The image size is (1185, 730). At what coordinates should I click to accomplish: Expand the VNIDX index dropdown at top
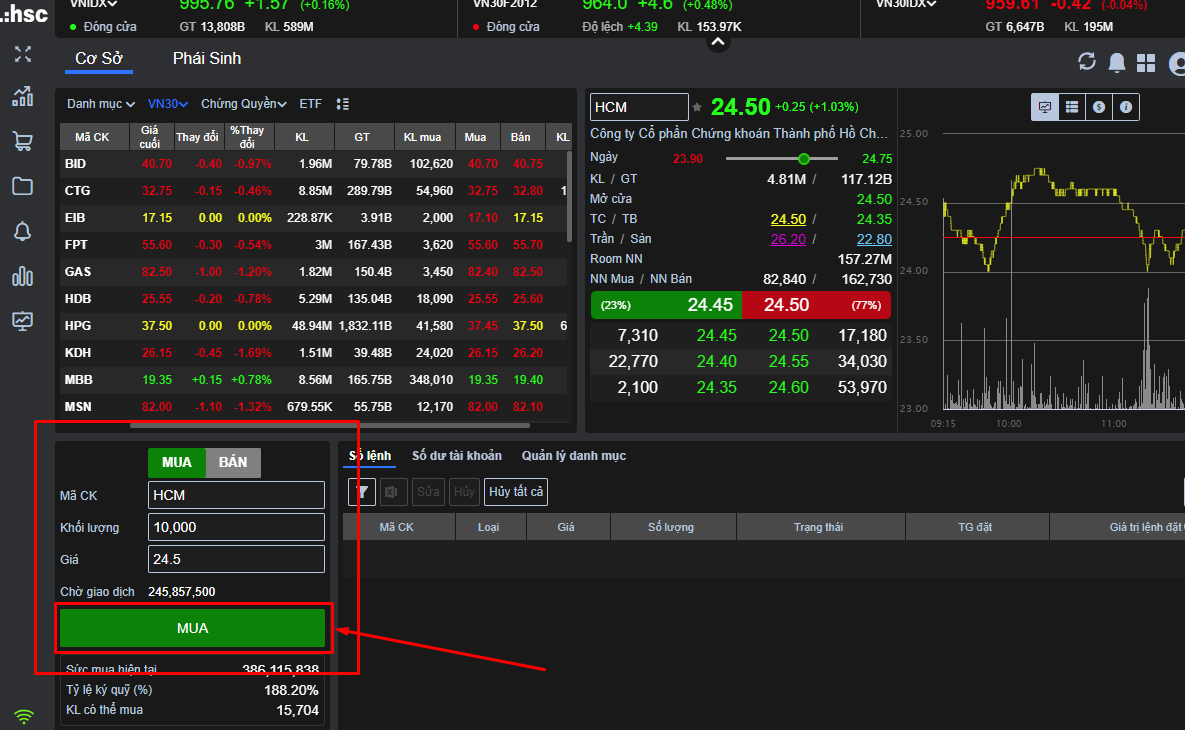(94, 4)
